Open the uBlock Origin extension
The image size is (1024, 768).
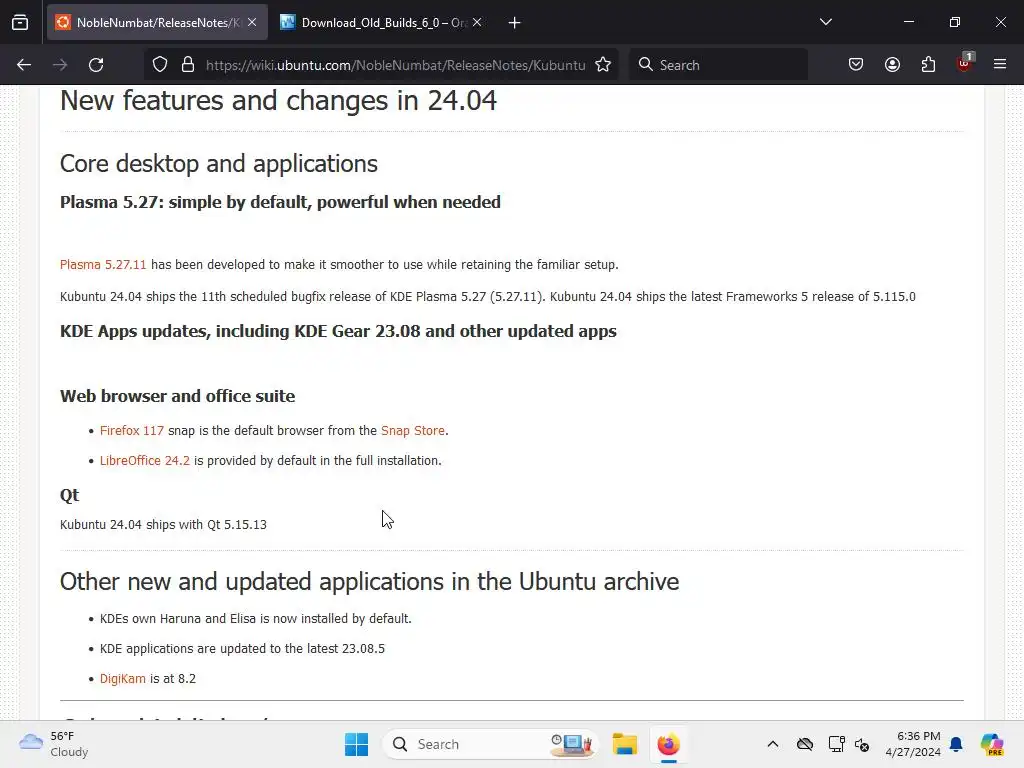pos(965,63)
